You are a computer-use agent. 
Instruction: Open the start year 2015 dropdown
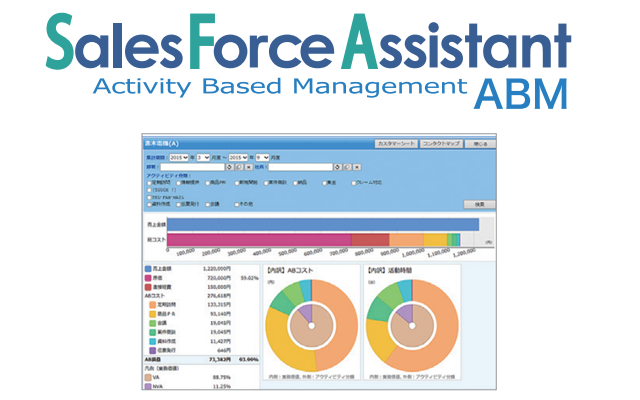[x=179, y=158]
